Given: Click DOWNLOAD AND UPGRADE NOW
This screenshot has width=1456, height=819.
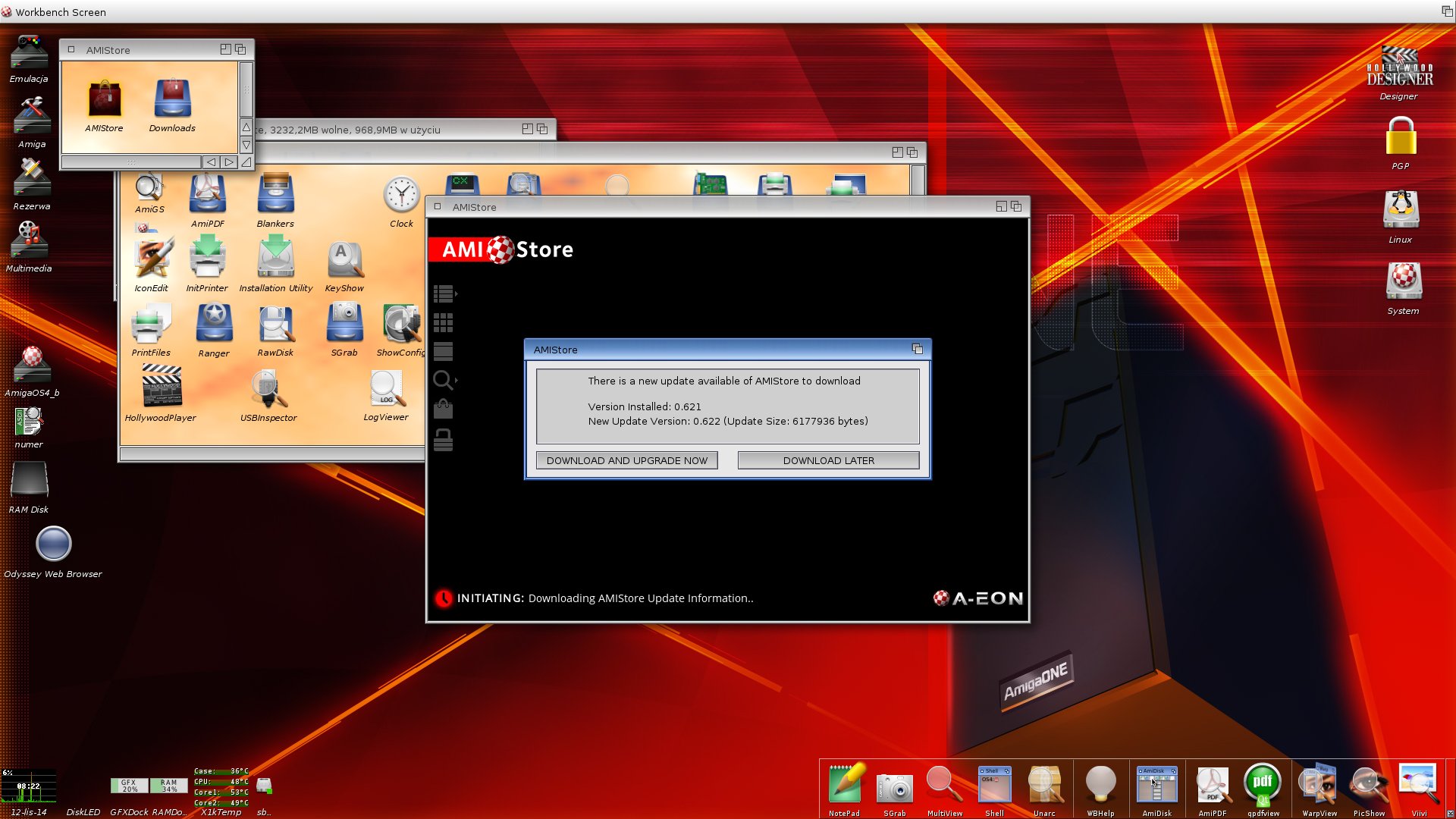Looking at the screenshot, I should (x=626, y=460).
